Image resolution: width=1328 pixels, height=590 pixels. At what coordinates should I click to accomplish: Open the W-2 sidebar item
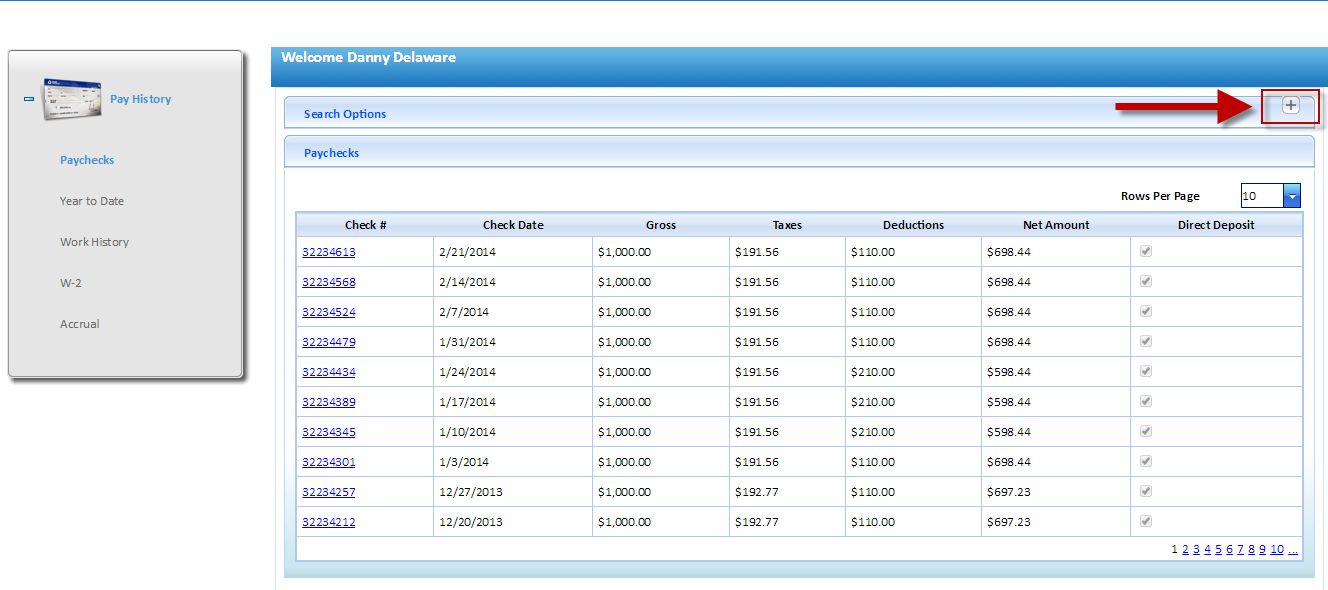point(70,283)
